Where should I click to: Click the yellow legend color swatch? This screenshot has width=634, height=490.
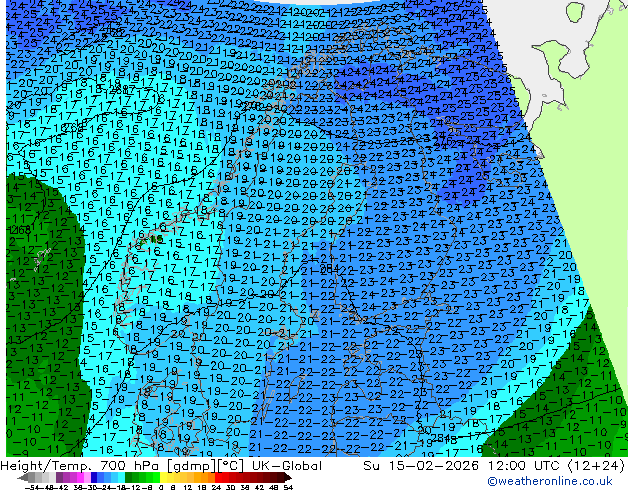pyautogui.click(x=163, y=478)
